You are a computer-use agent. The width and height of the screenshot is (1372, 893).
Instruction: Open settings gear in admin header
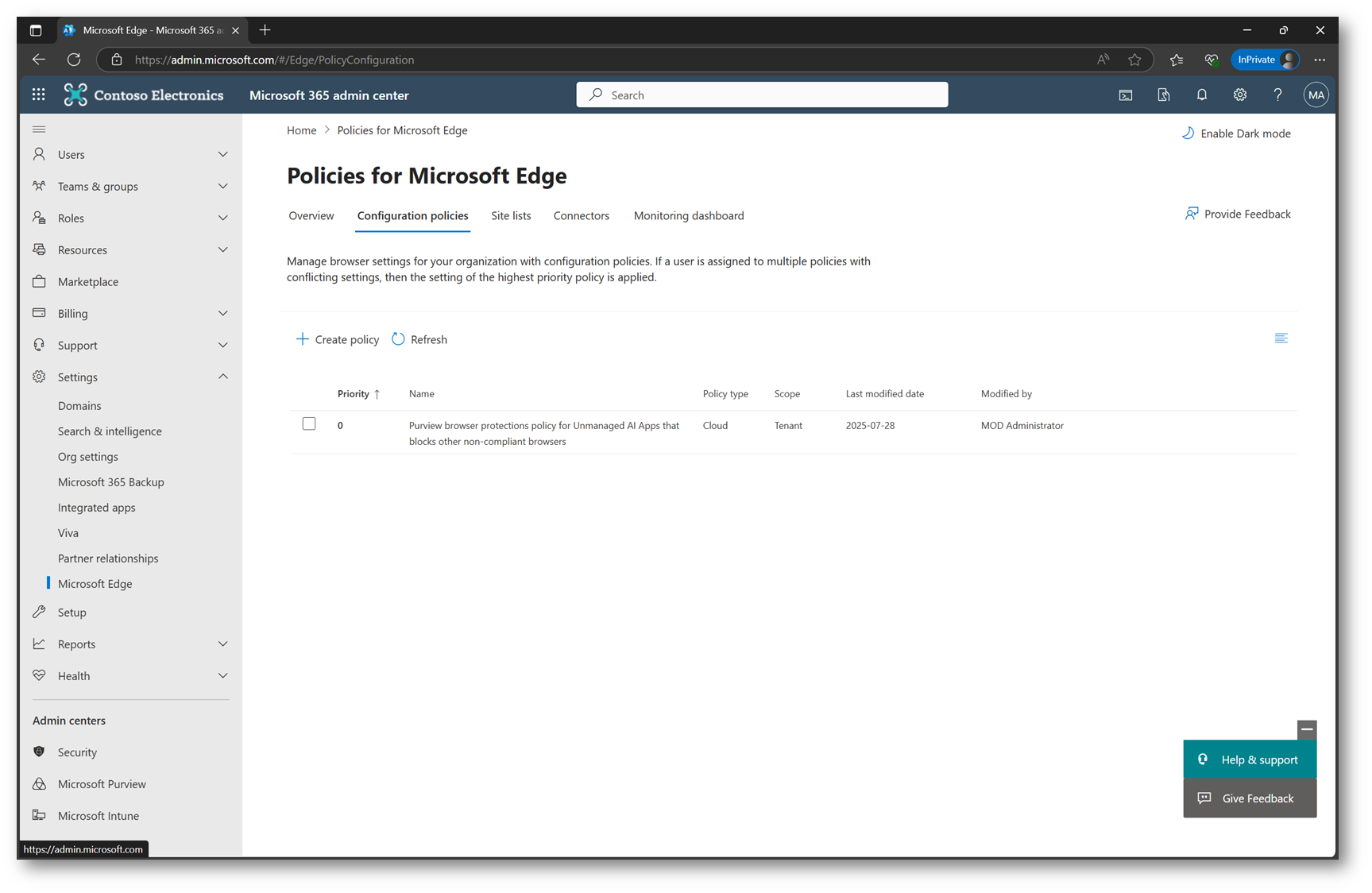coord(1240,95)
